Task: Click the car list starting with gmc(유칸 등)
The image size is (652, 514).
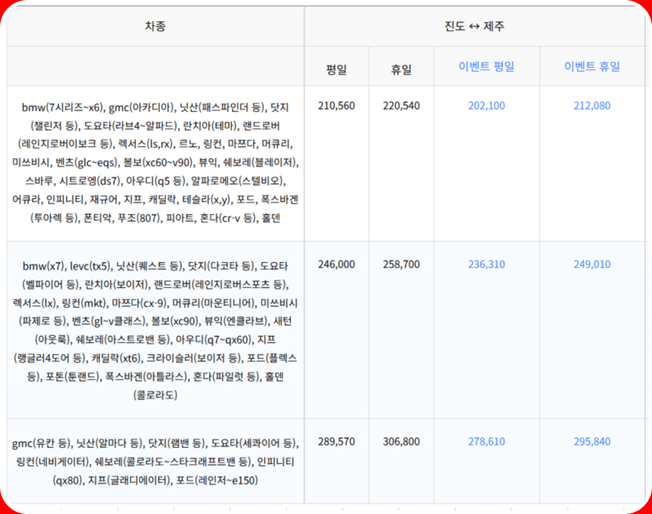Action: (155, 462)
